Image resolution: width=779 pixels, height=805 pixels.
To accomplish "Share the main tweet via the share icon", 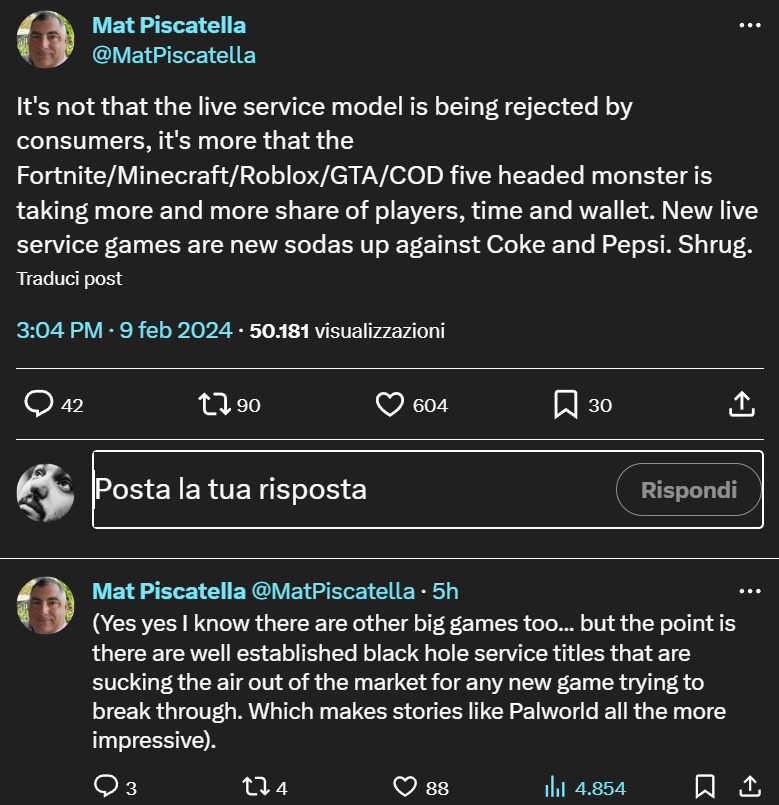I will pos(741,404).
